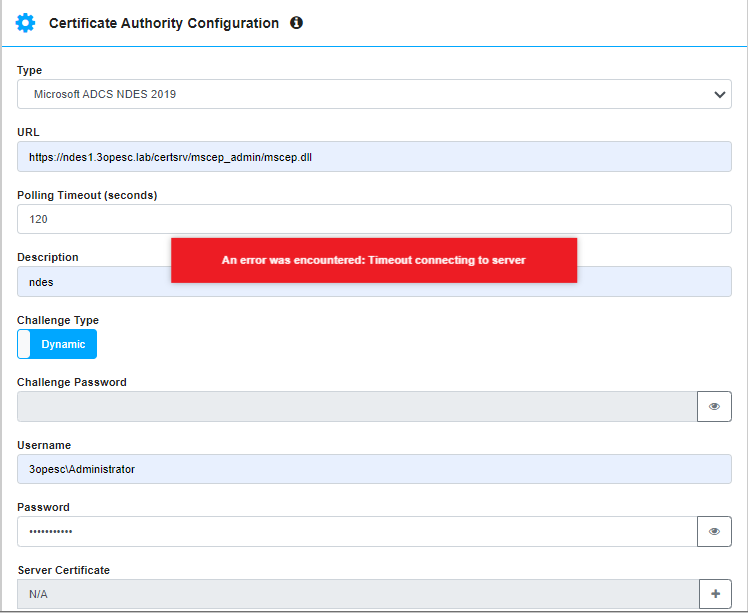The image size is (748, 613).
Task: Click the Description field containing ndes
Action: 374,281
